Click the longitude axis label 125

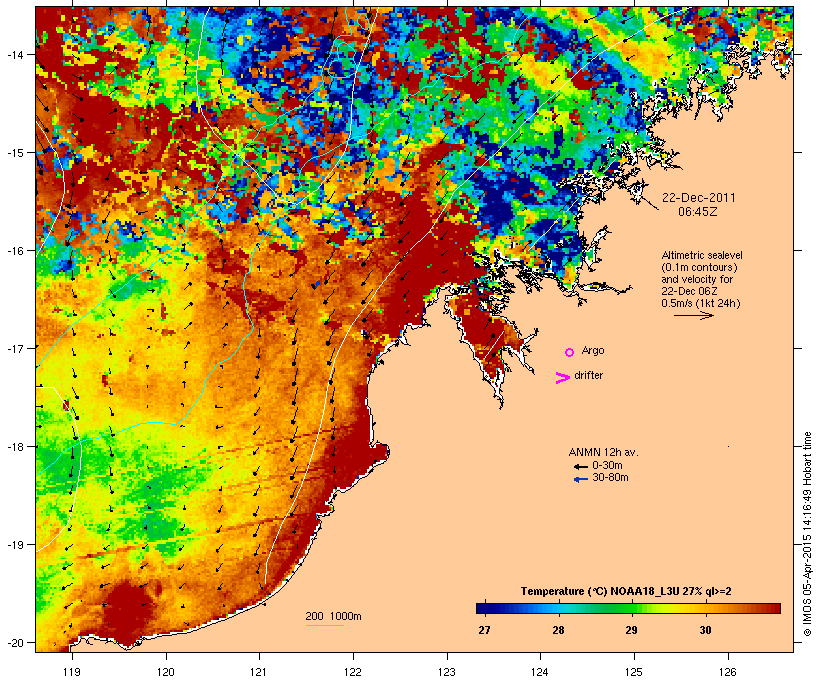634,672
